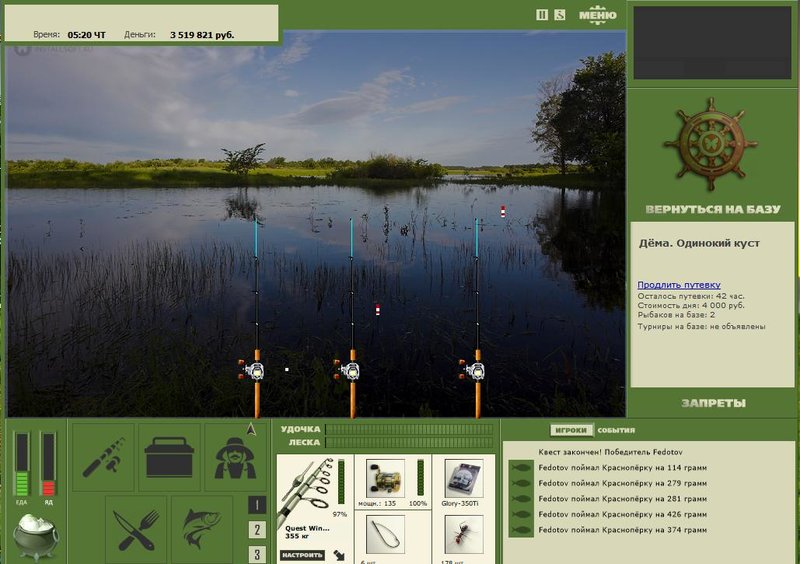Click the fish icon beside 279 грамм entry

(520, 483)
